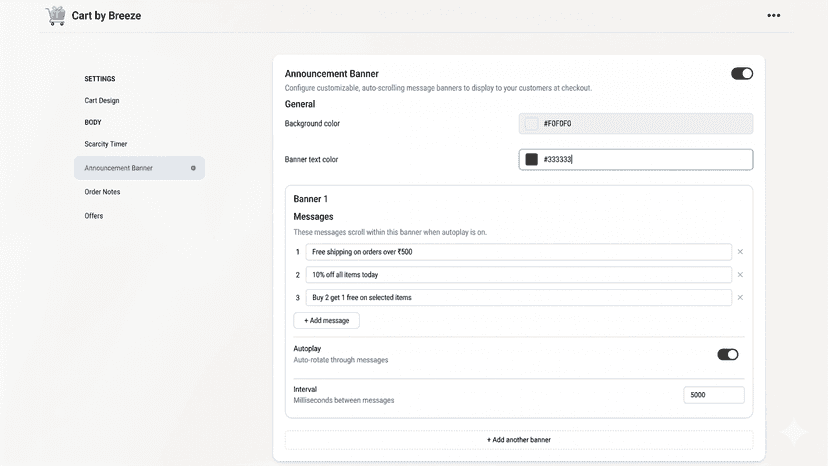Focus the banner text color #333333 field

636,160
